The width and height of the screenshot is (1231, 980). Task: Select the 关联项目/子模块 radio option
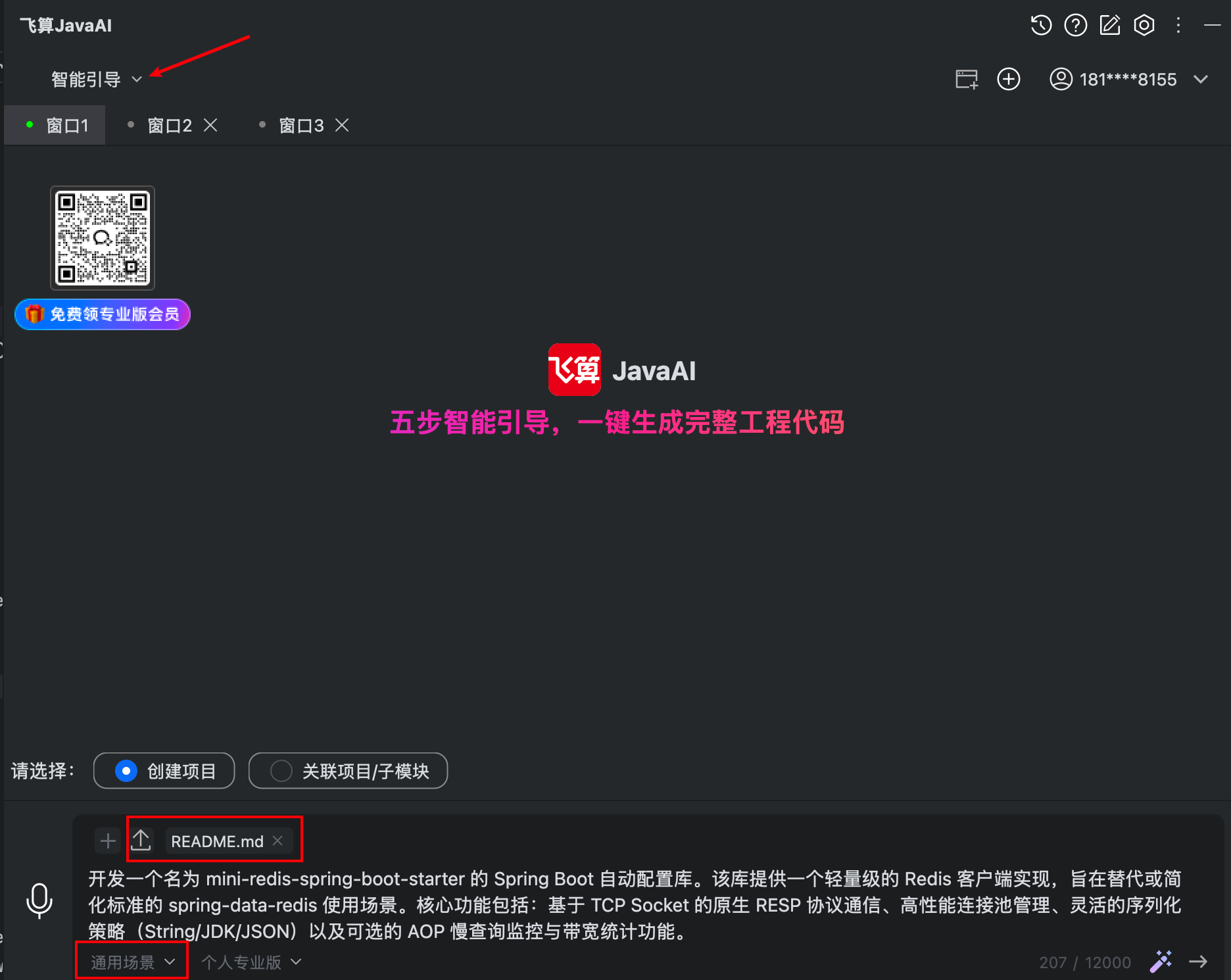pyautogui.click(x=349, y=771)
